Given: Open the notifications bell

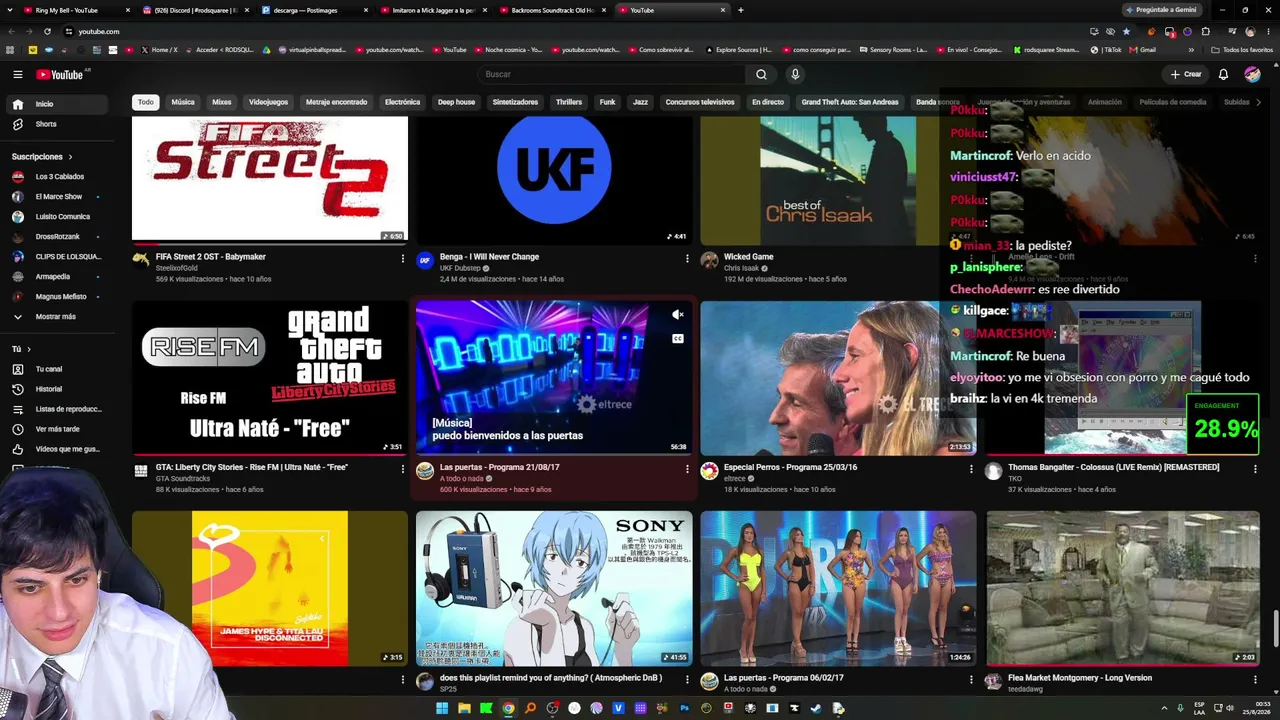Looking at the screenshot, I should pos(1223,74).
